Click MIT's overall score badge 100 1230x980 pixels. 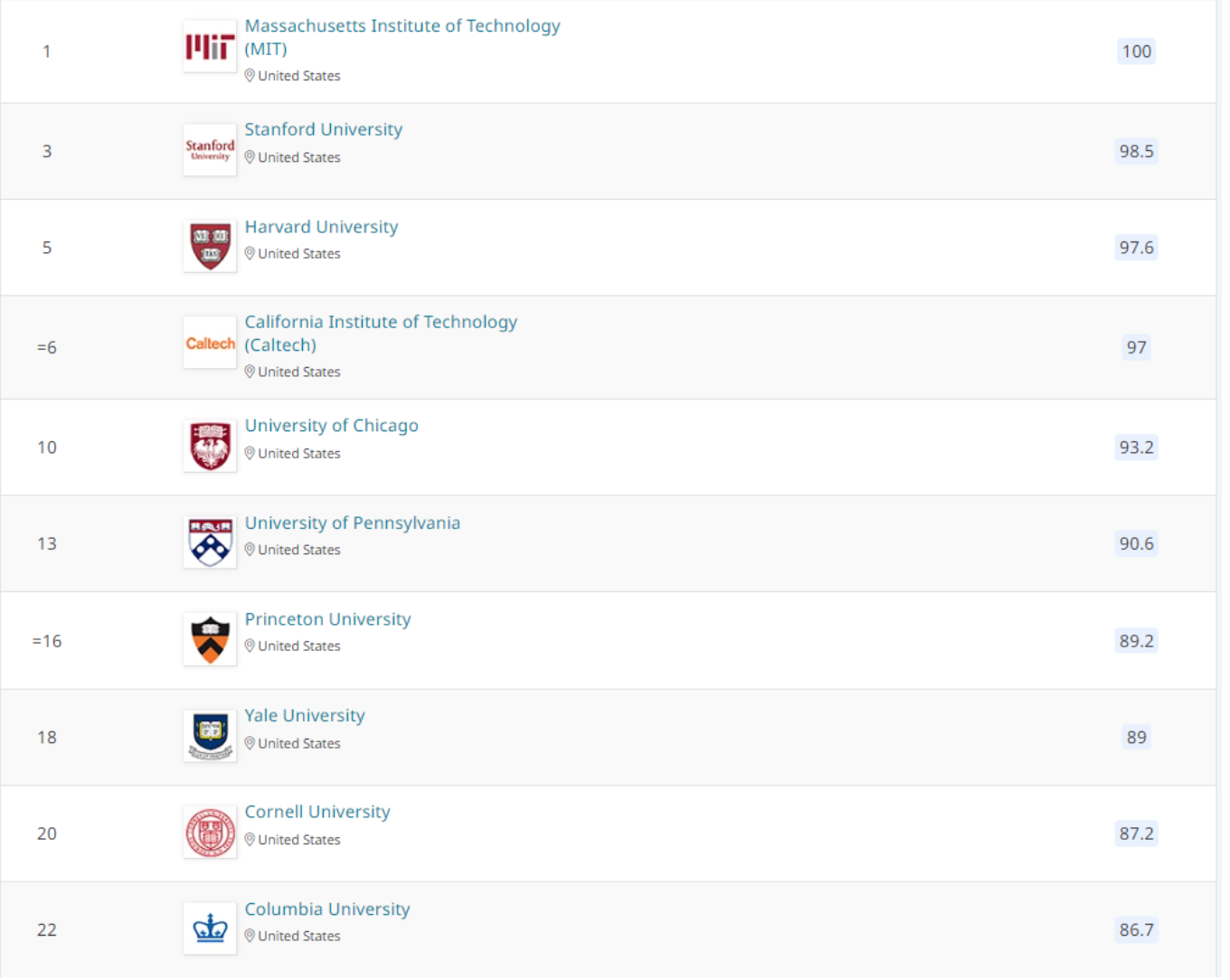point(1137,52)
